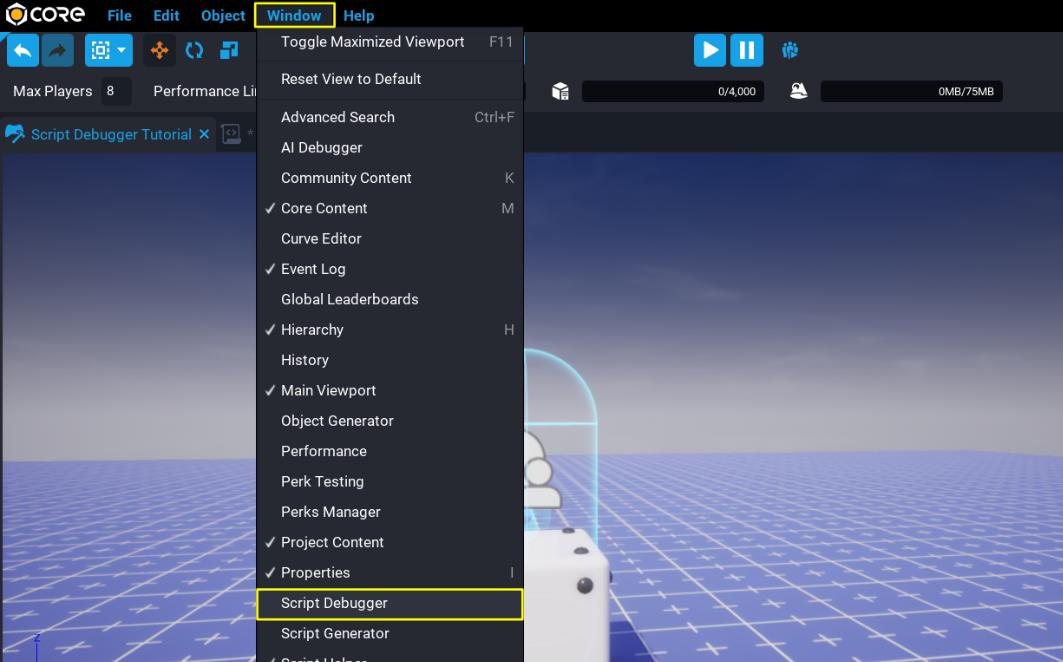Click the Redo arrow button

[x=57, y=50]
